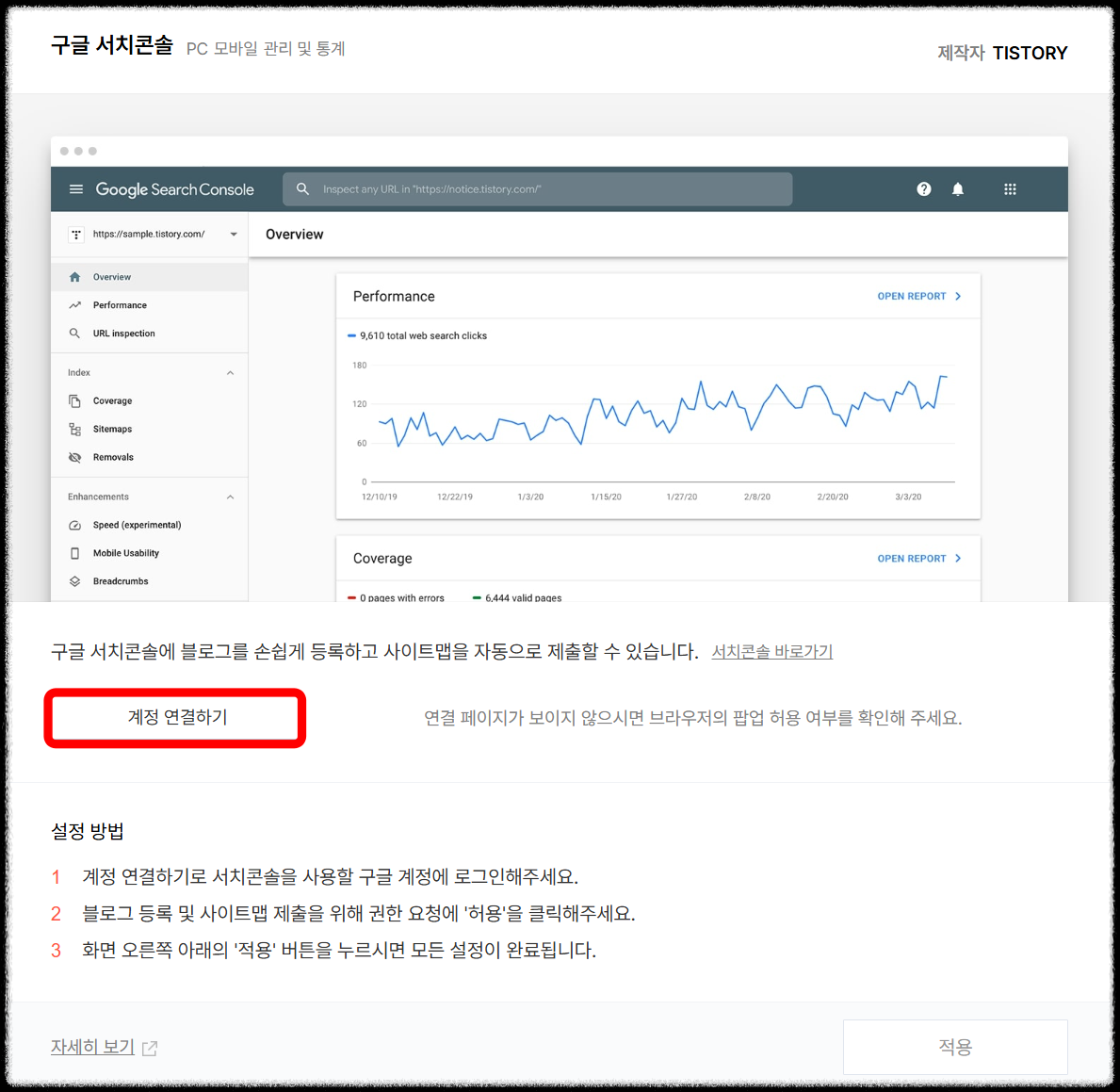Click the Speed gauge icon
The width and height of the screenshot is (1120, 1092).
click(74, 526)
